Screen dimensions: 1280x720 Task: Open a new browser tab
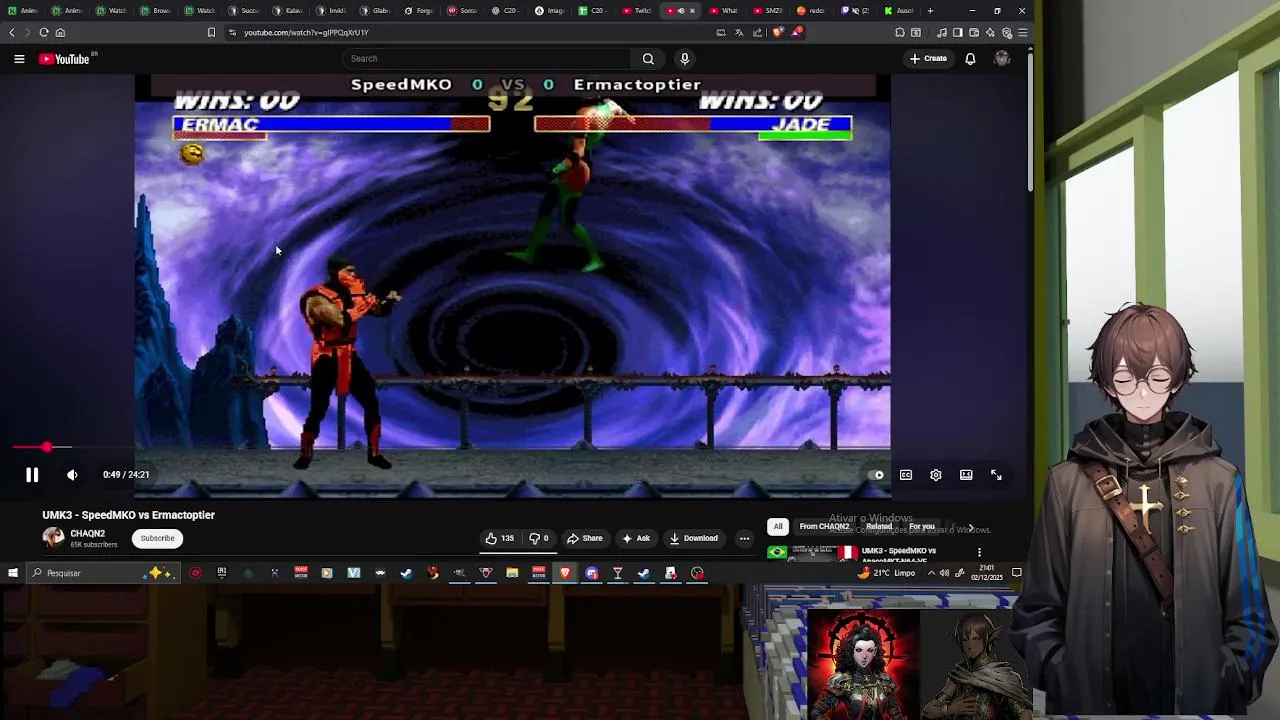click(930, 11)
